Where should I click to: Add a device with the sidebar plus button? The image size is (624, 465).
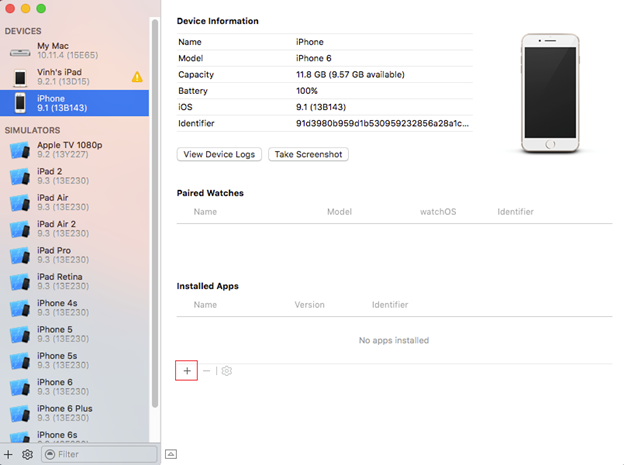(9, 454)
